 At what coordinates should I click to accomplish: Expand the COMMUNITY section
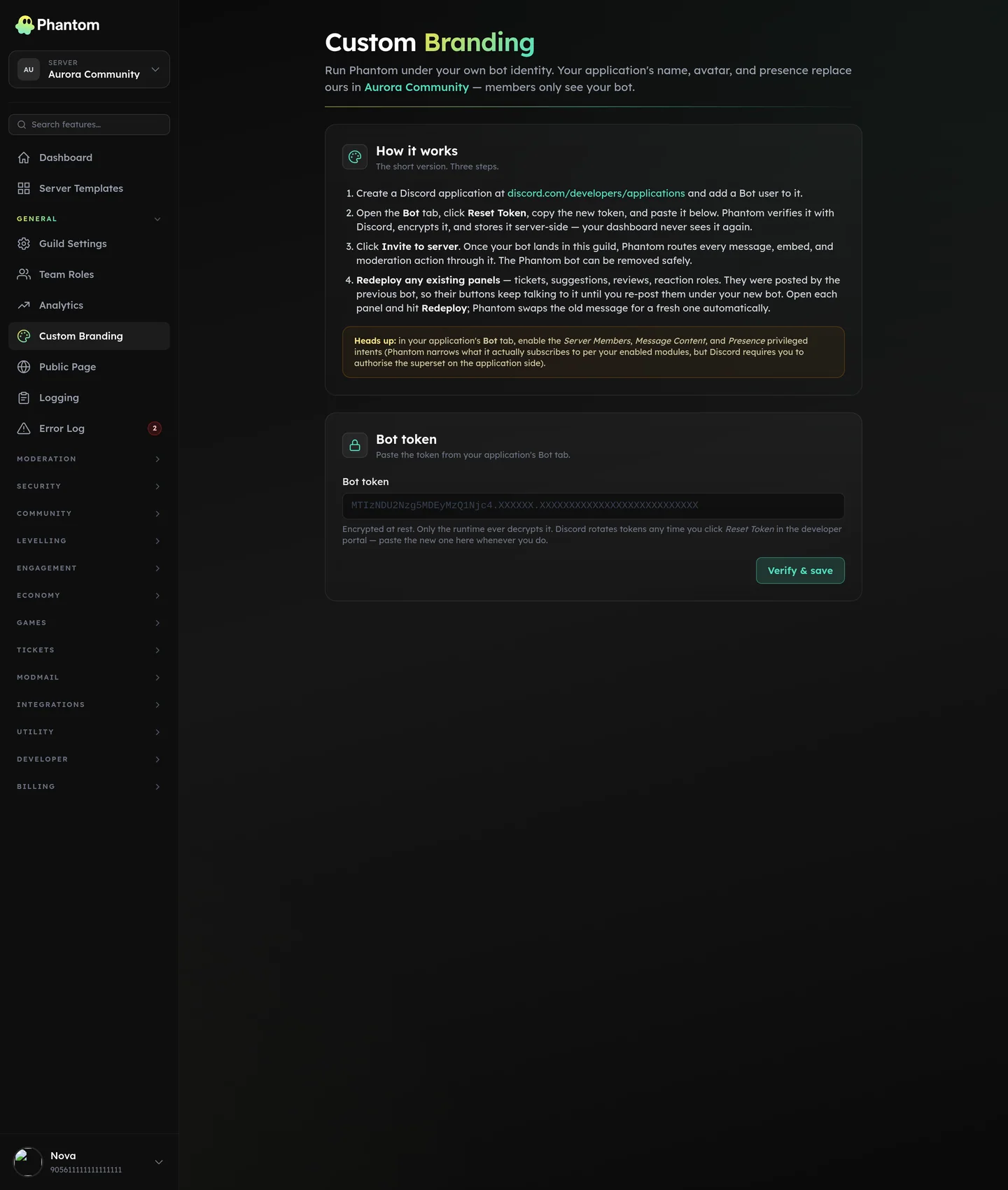[89, 514]
